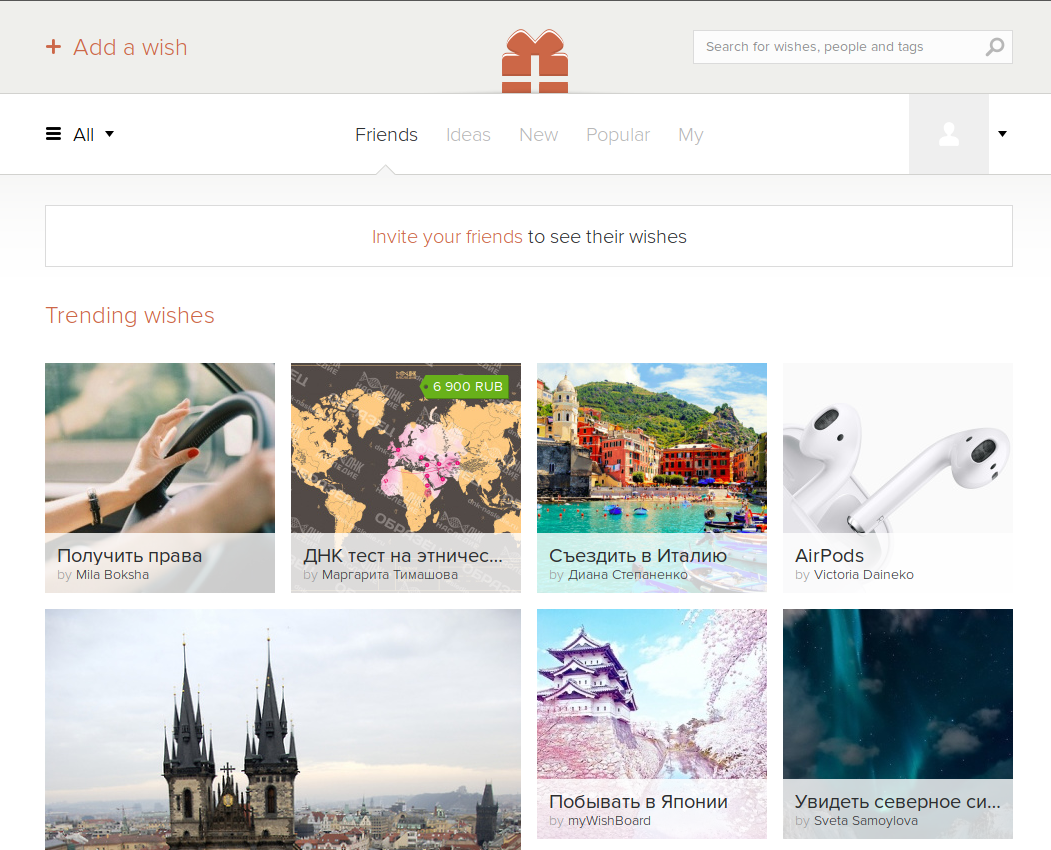Select the Popular tab
The height and width of the screenshot is (850, 1051).
click(x=618, y=135)
